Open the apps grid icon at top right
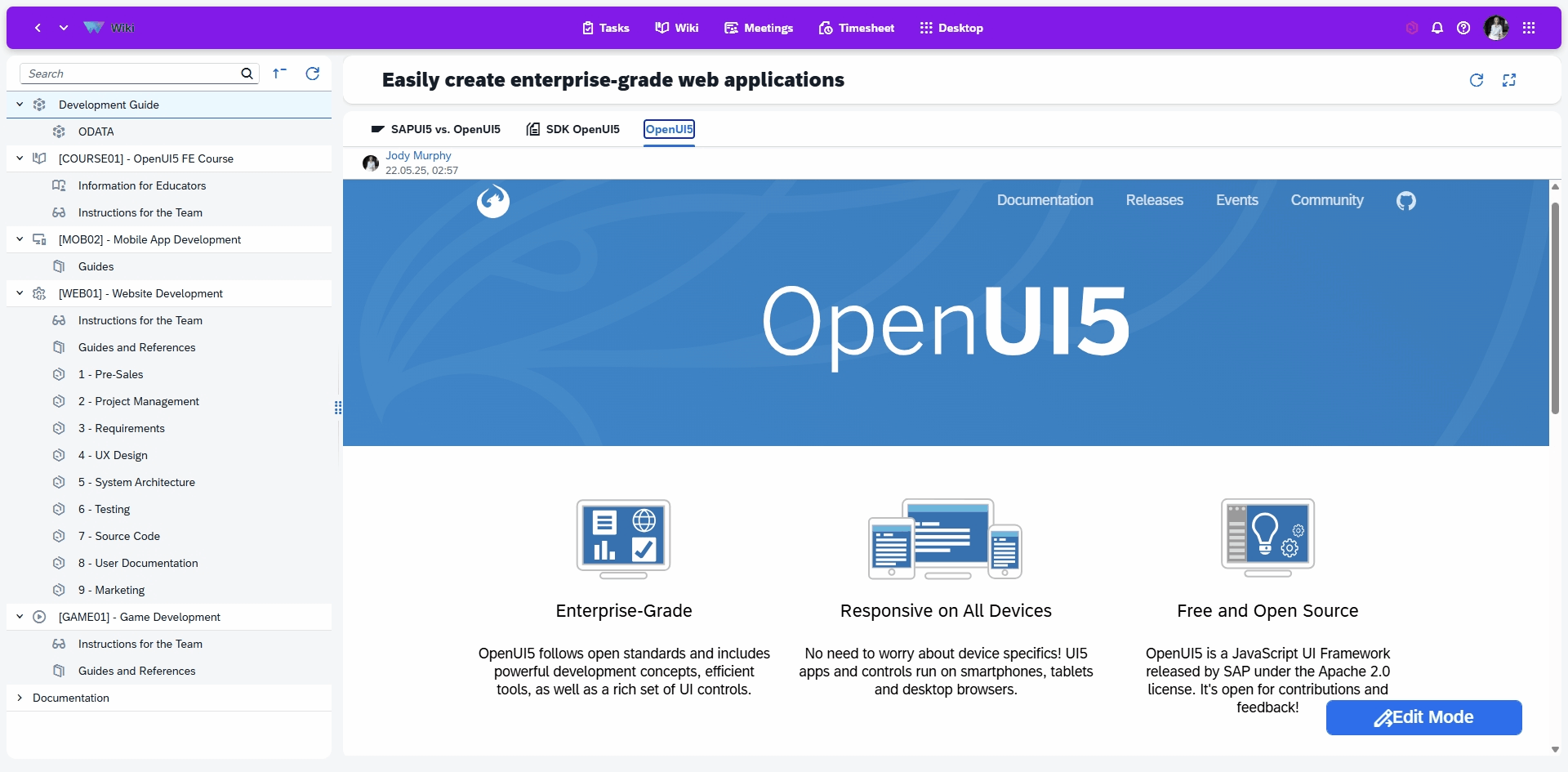This screenshot has height=772, width=1568. (1529, 28)
